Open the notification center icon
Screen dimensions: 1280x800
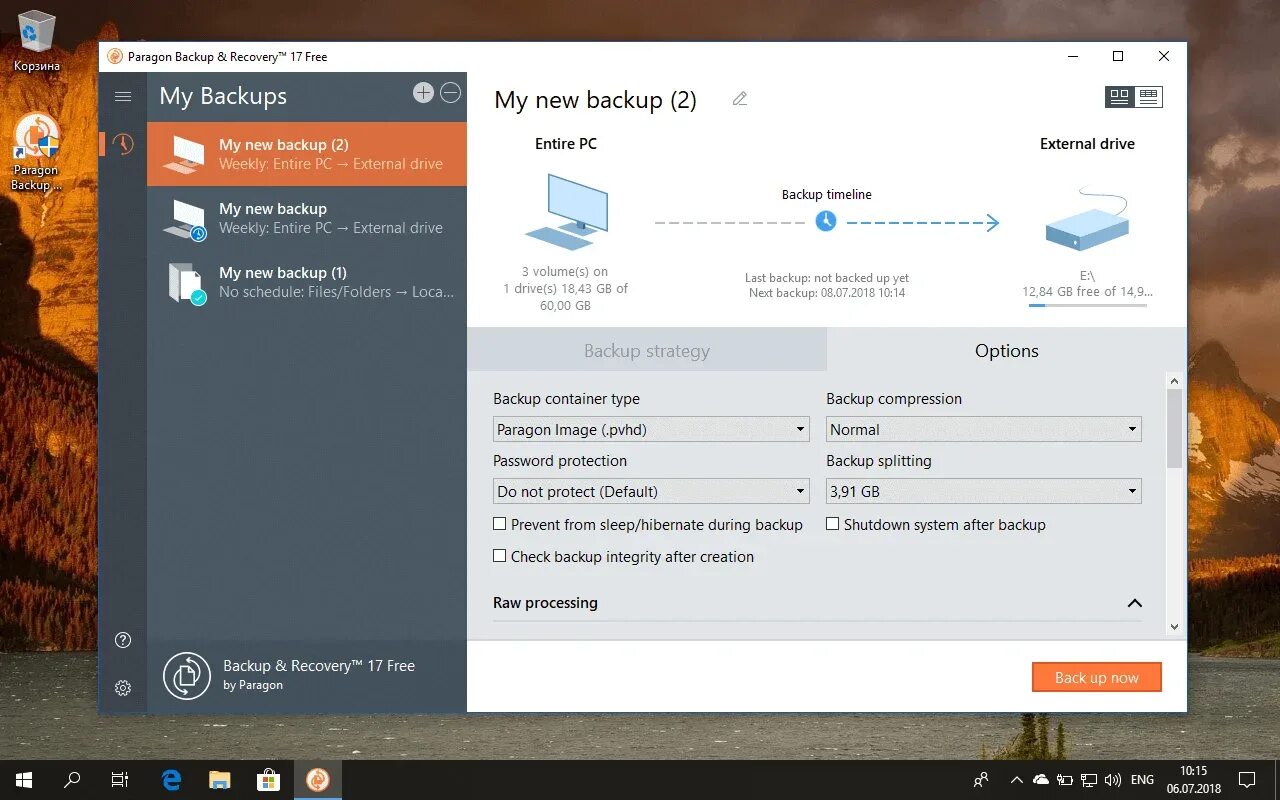coord(1247,780)
